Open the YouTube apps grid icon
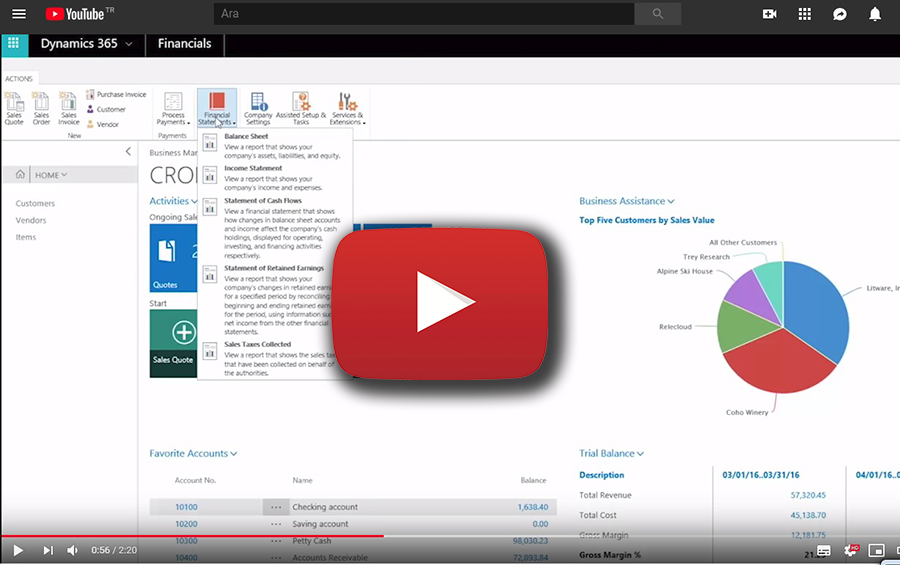 805,14
